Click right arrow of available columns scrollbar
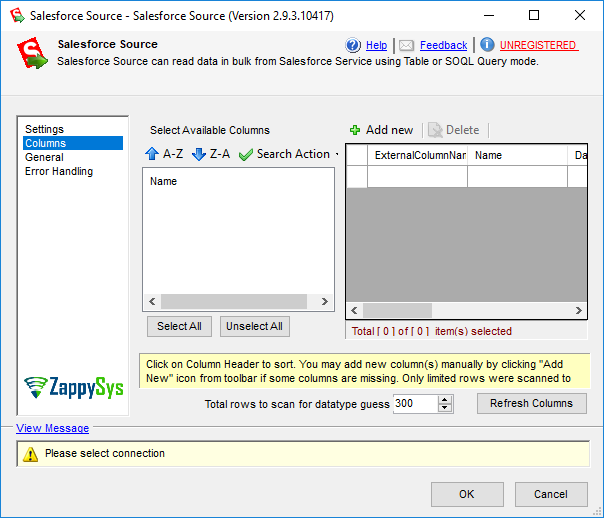Image resolution: width=604 pixels, height=518 pixels. (324, 301)
